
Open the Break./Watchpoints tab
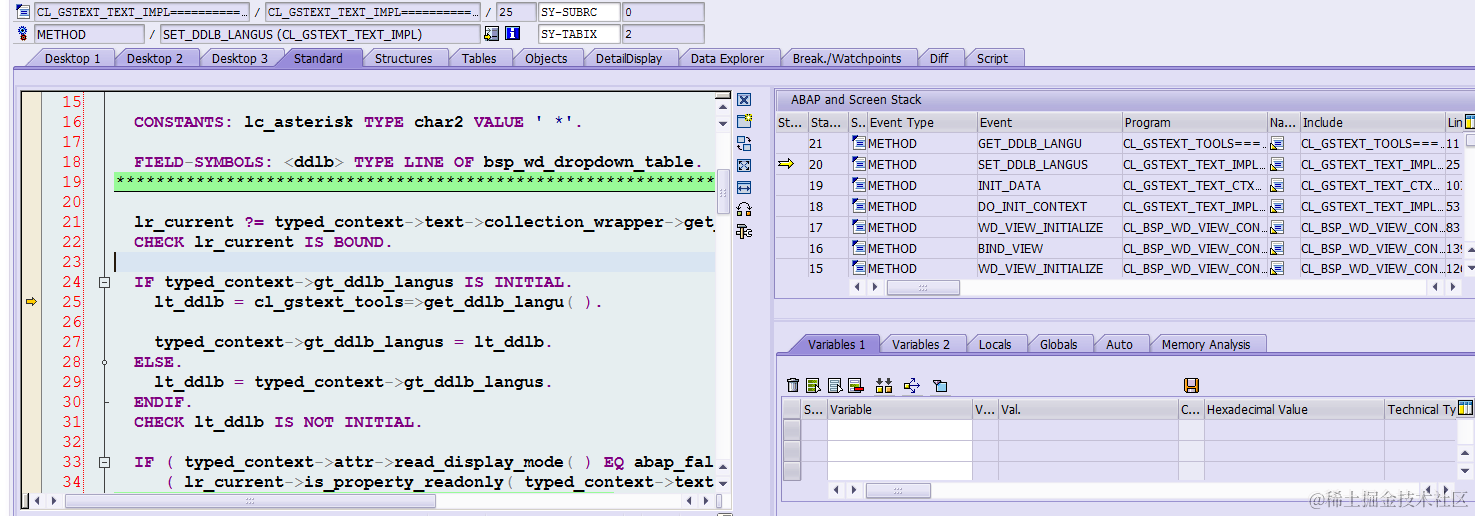tap(847, 58)
